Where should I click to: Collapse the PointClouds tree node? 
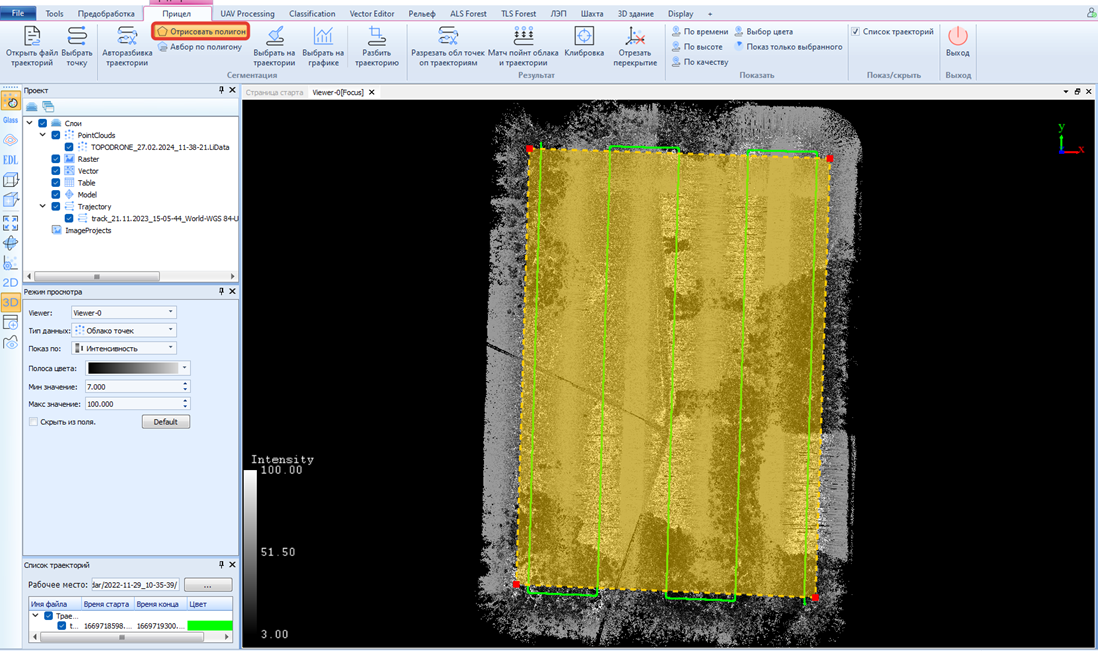tap(43, 135)
